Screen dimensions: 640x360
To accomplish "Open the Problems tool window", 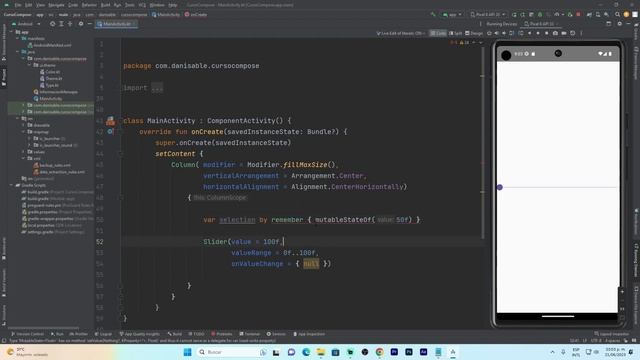I will [221, 334].
